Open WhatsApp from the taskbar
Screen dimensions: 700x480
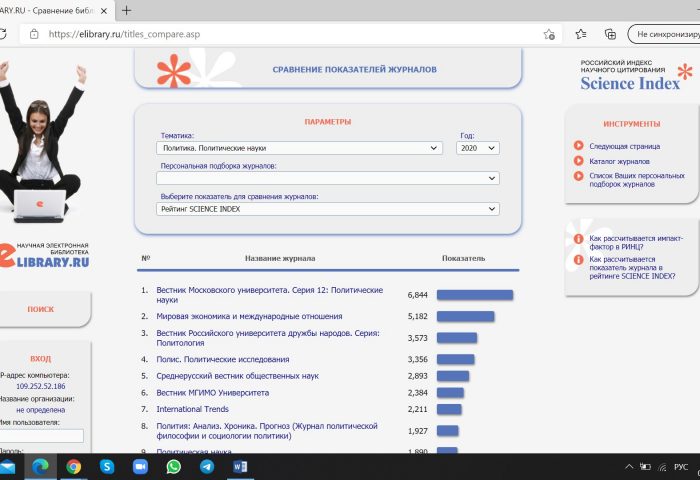[x=173, y=466]
